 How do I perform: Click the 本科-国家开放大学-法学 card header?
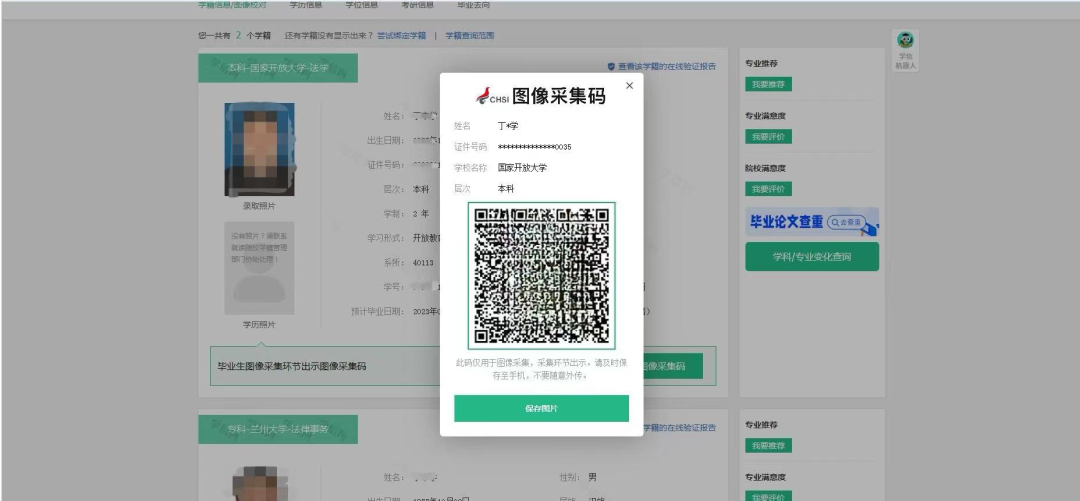(278, 68)
